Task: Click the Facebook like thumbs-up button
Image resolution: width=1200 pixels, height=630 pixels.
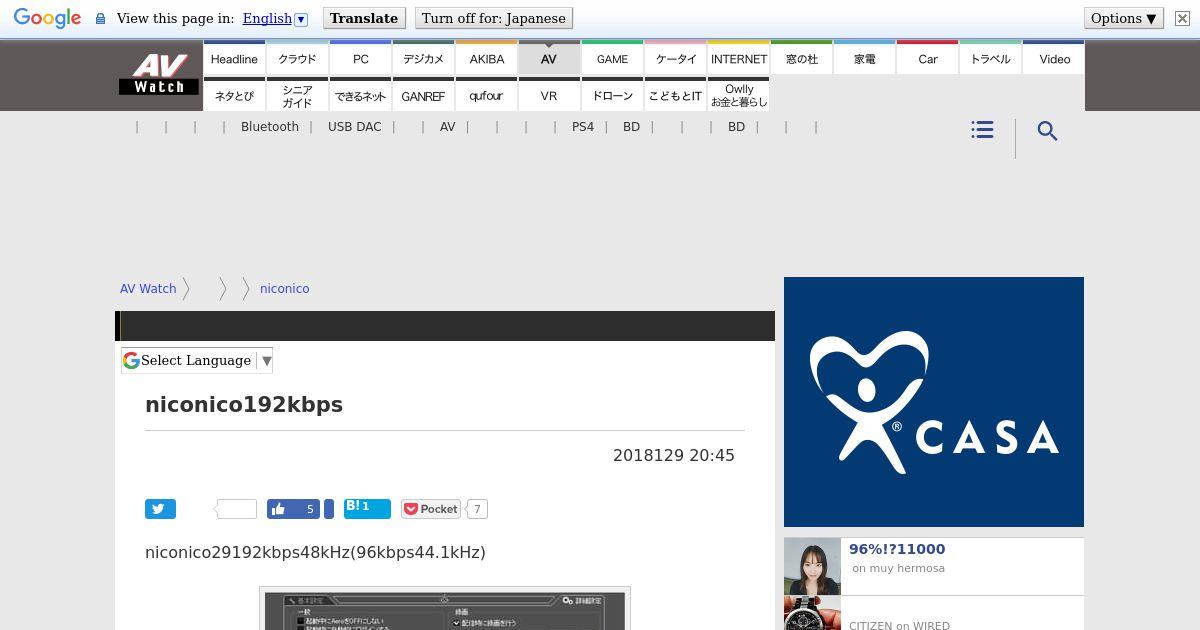Action: click(x=293, y=509)
